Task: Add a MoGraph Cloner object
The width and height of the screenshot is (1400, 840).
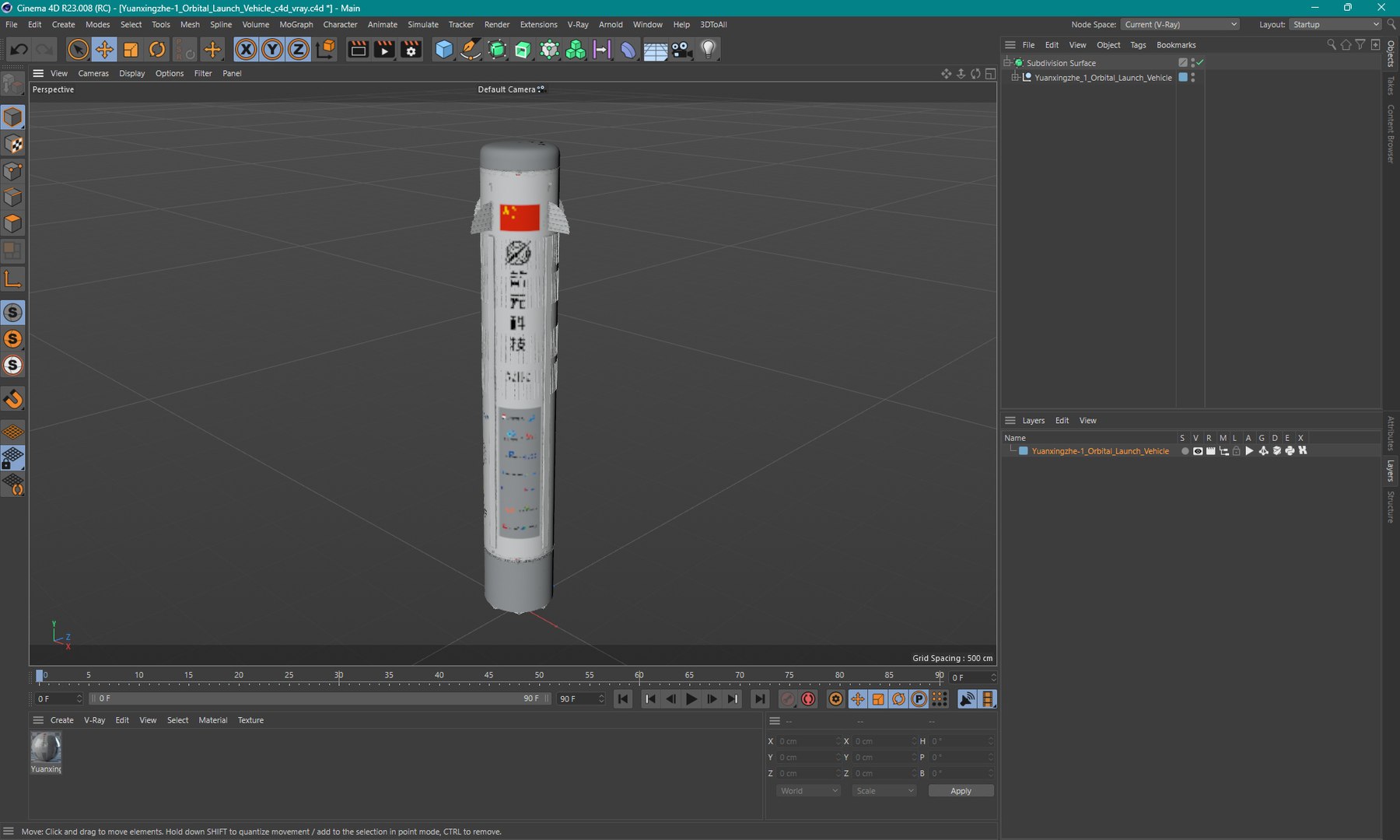Action: [x=549, y=50]
